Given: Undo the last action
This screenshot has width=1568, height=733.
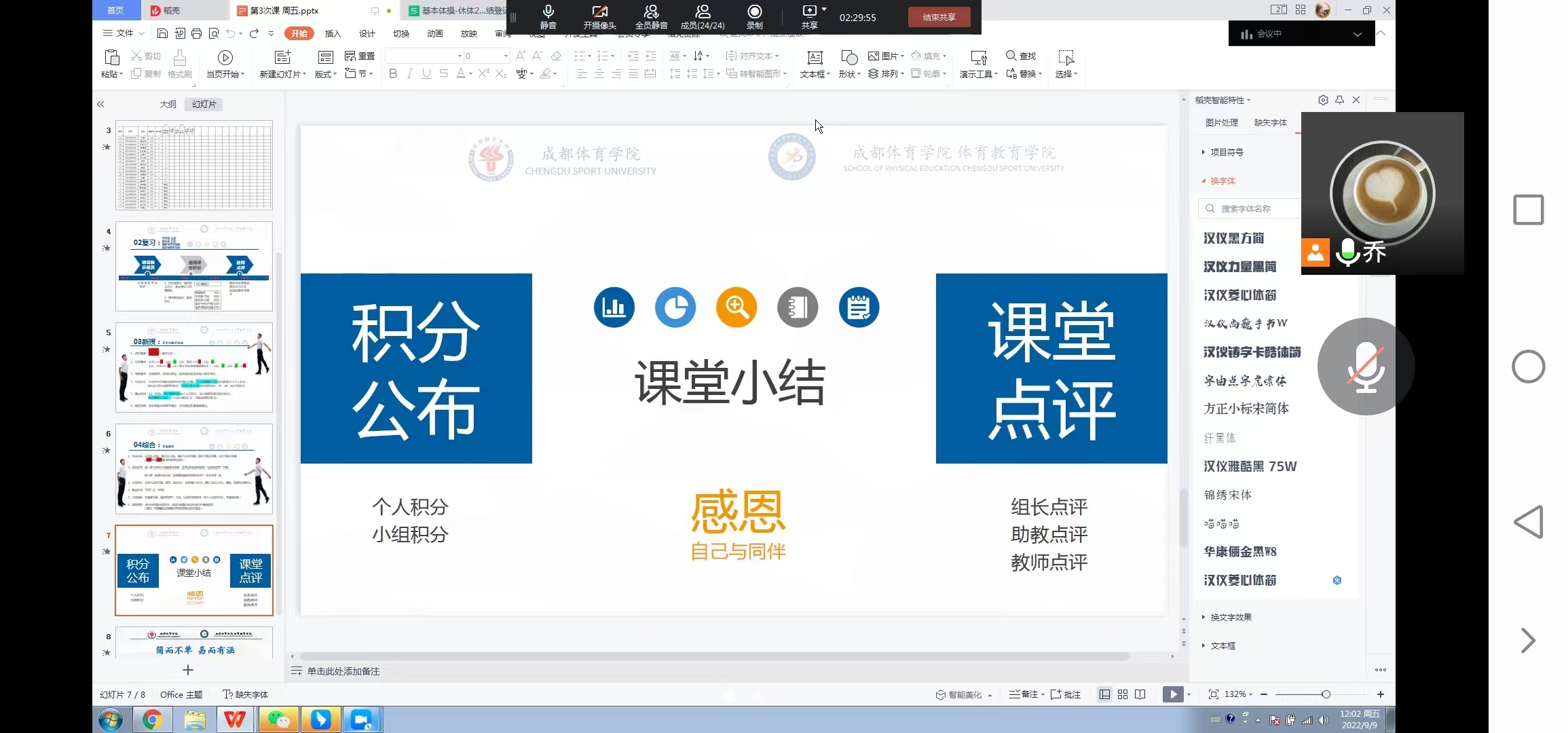Looking at the screenshot, I should (231, 33).
